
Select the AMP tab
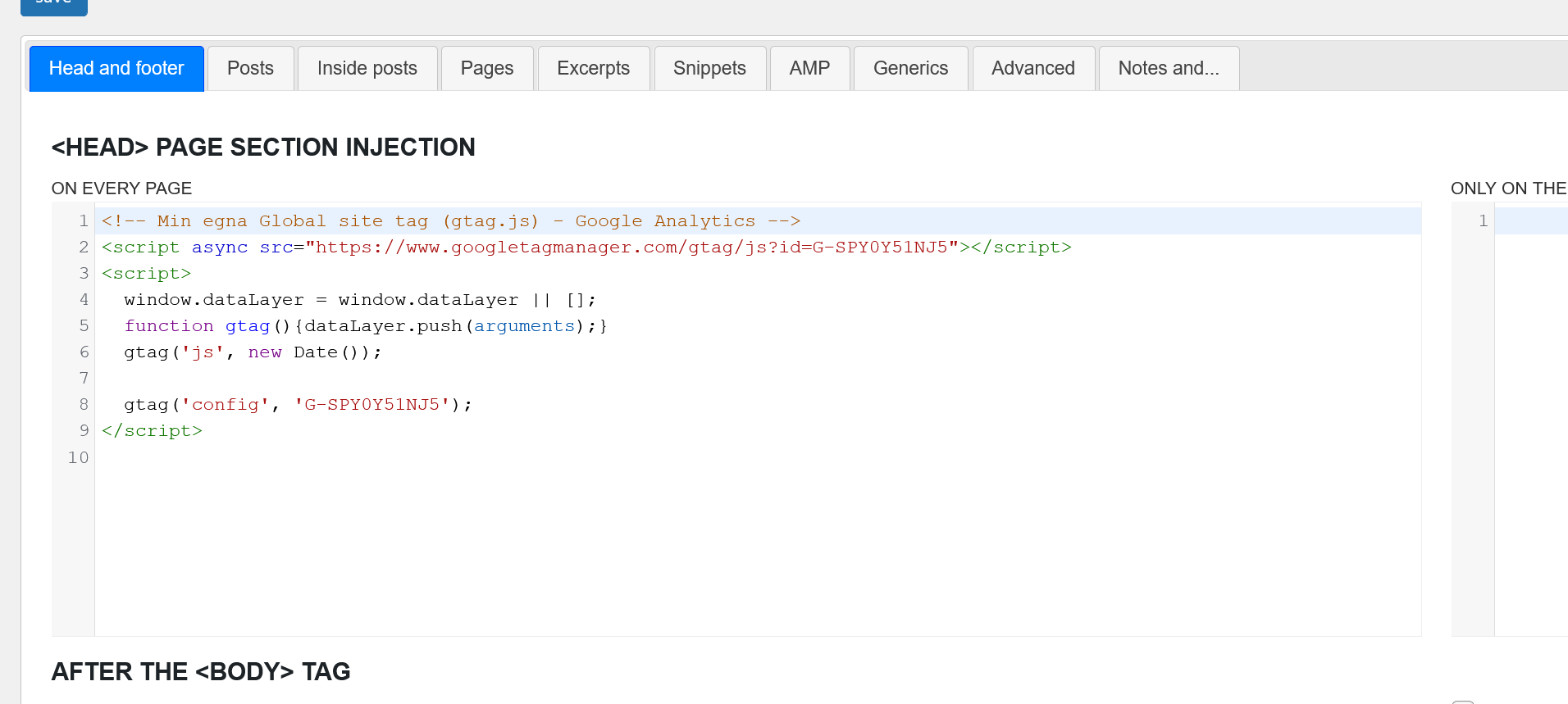809,68
